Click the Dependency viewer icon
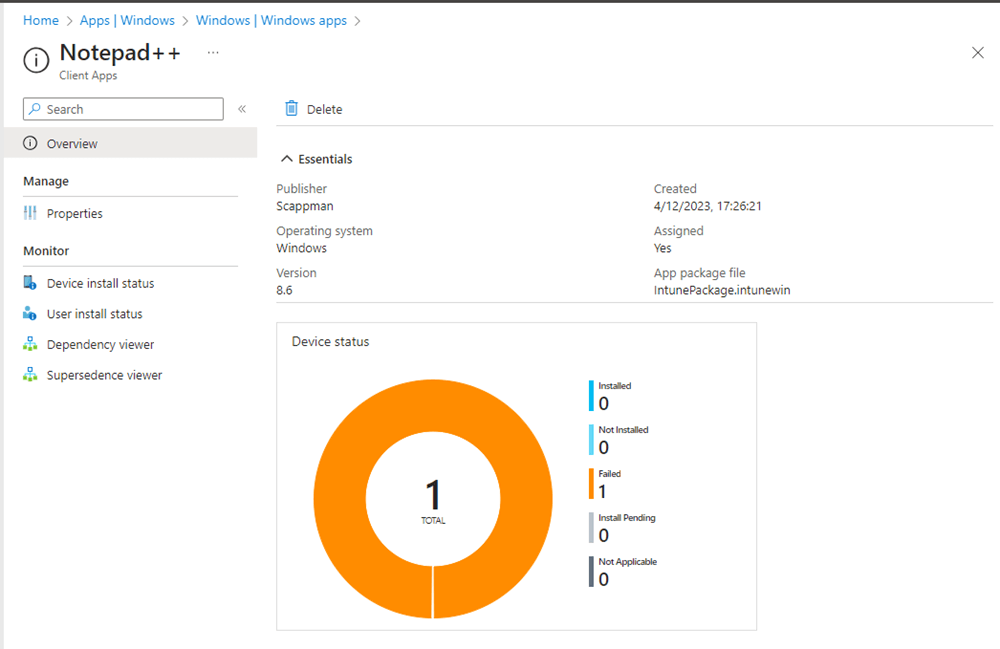The image size is (1000, 649). point(30,344)
